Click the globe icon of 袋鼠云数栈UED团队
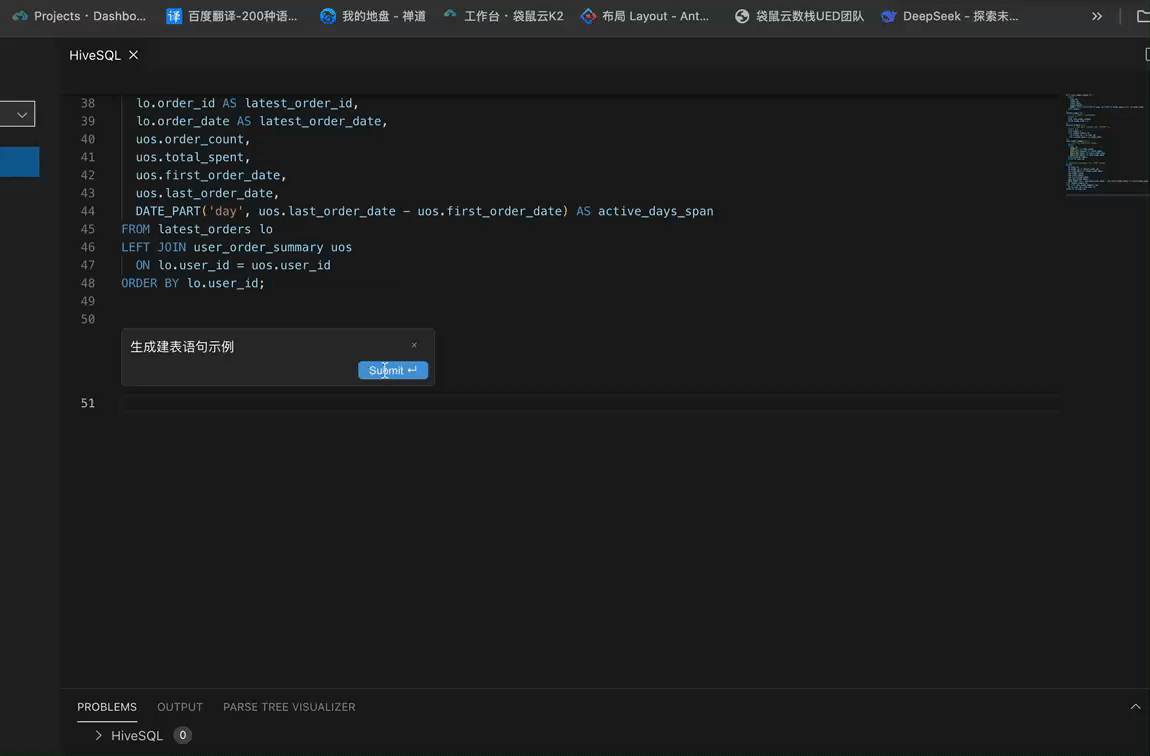 (742, 16)
